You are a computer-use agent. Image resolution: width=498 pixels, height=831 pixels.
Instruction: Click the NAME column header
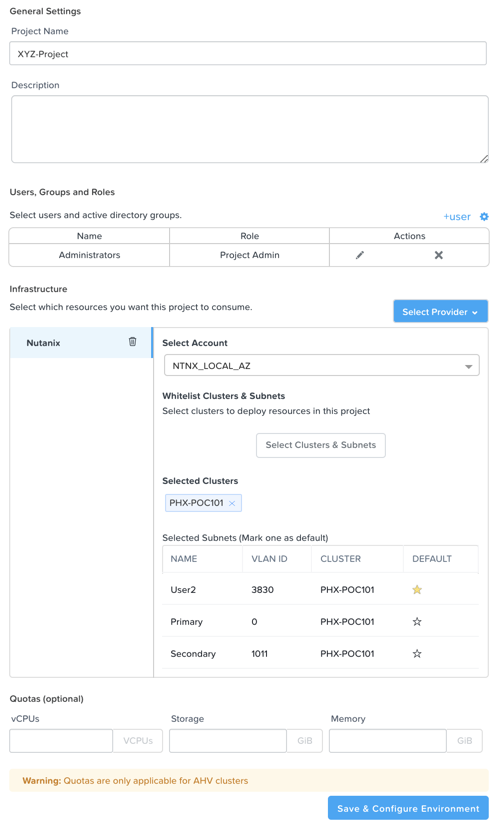pyautogui.click(x=184, y=559)
